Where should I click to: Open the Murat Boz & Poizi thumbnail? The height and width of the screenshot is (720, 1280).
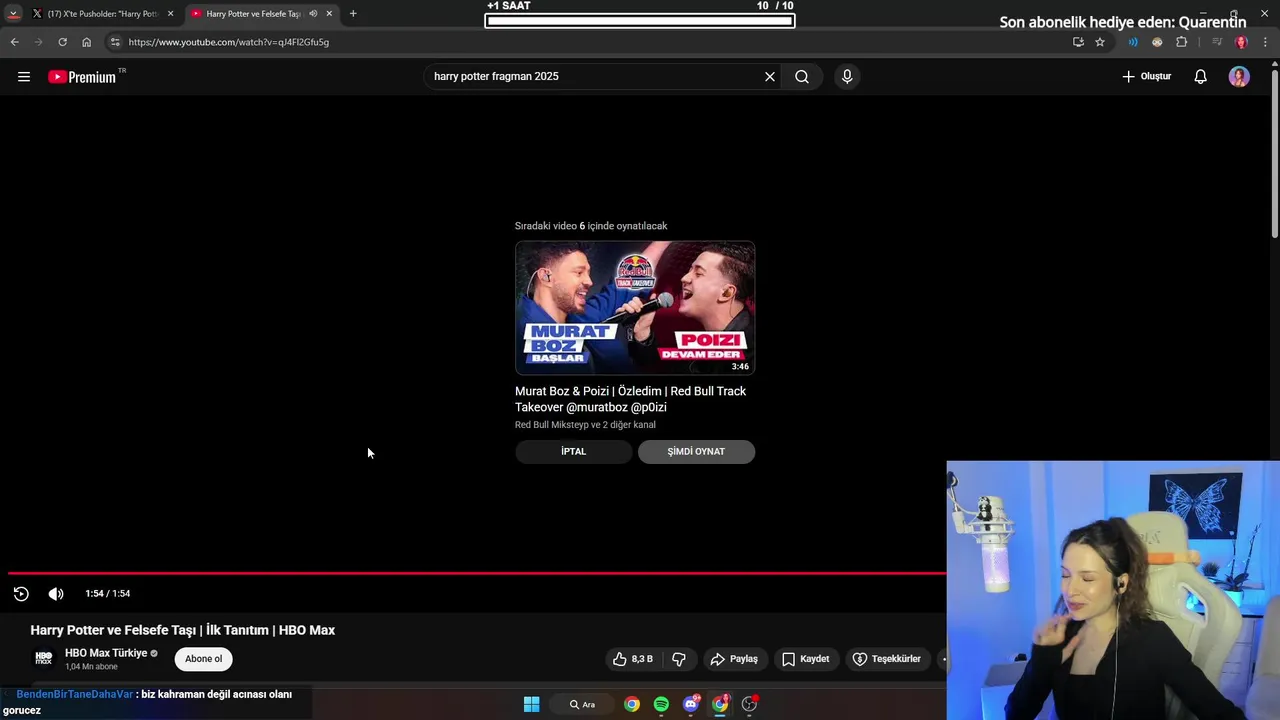tap(635, 308)
